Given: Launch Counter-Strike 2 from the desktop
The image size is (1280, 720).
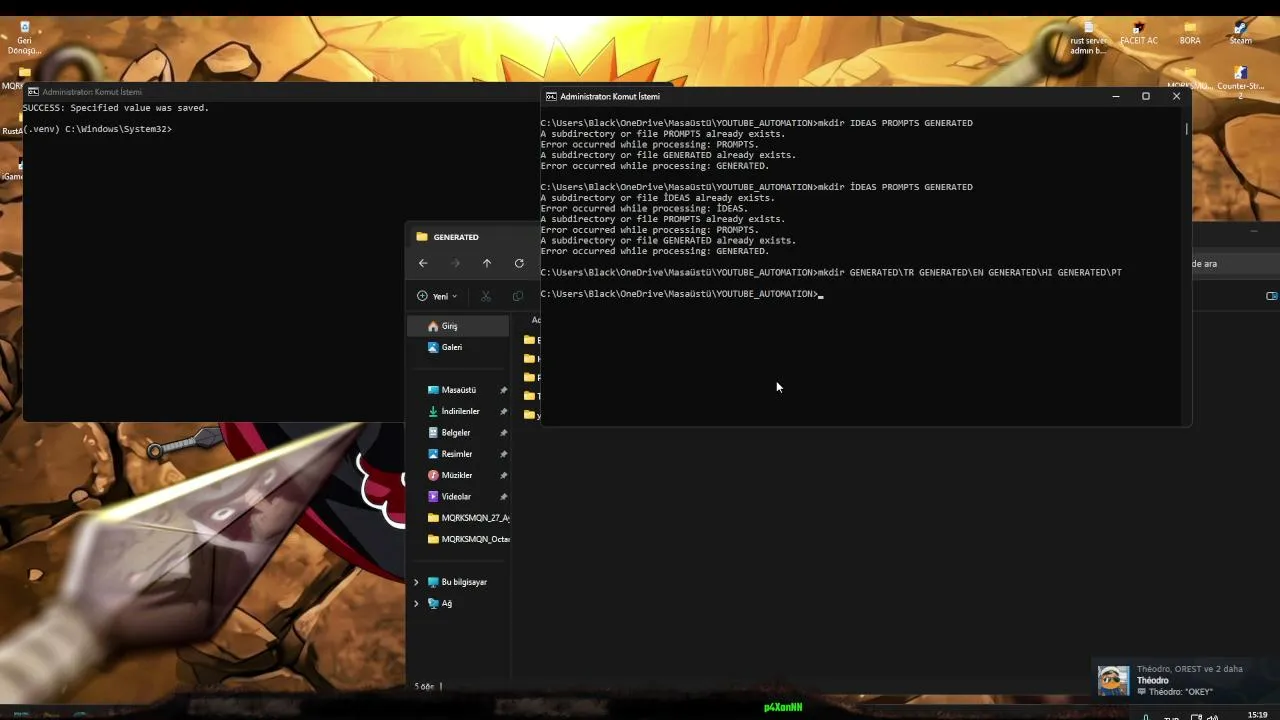Looking at the screenshot, I should tap(1240, 82).
